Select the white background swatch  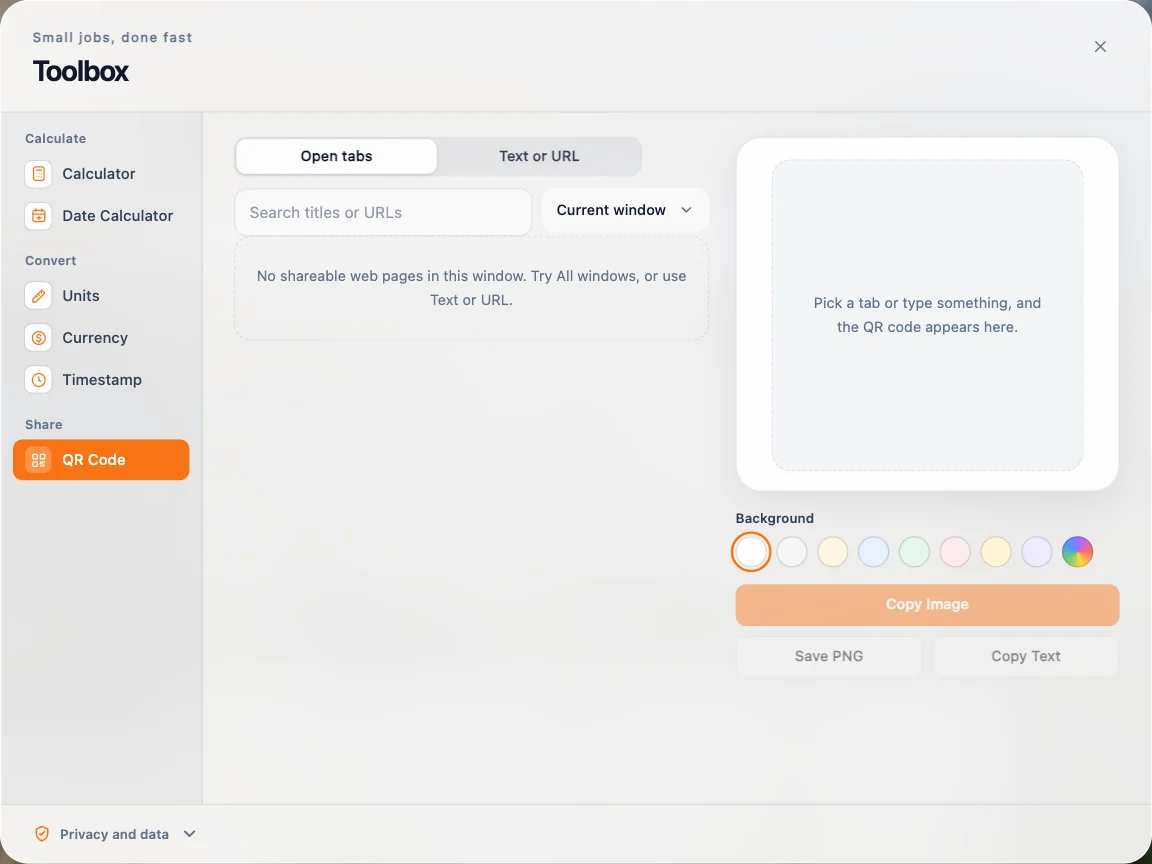751,552
